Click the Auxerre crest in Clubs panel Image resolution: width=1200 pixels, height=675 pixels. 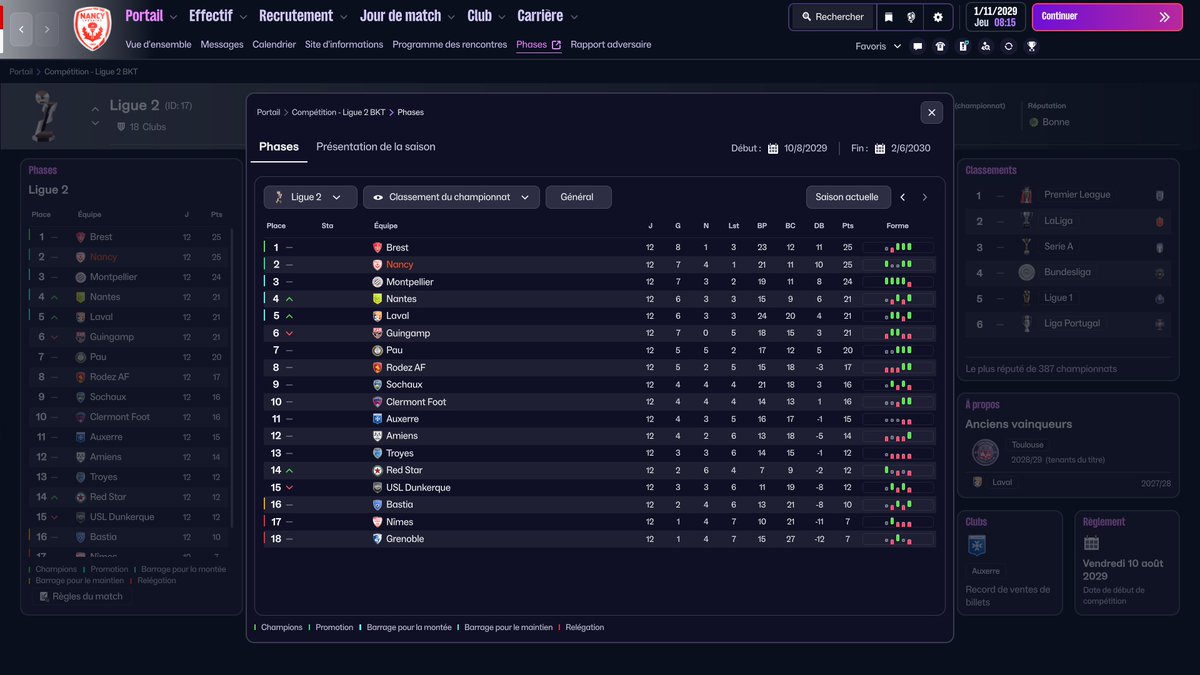point(977,546)
